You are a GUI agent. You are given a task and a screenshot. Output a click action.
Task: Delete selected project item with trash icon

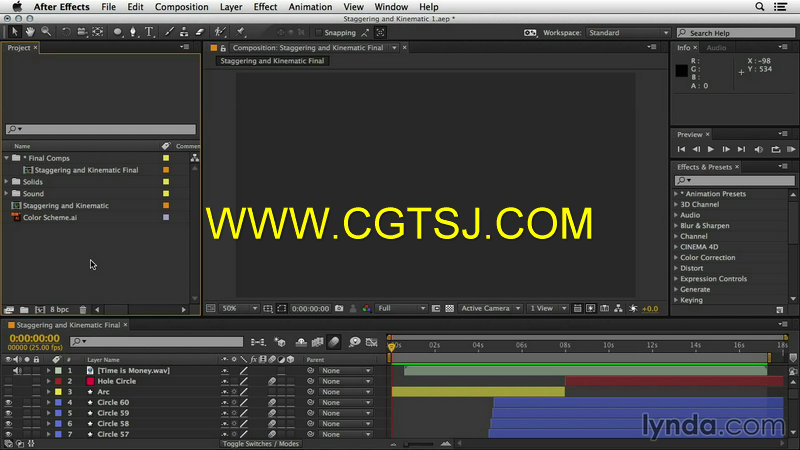pyautogui.click(x=83, y=309)
